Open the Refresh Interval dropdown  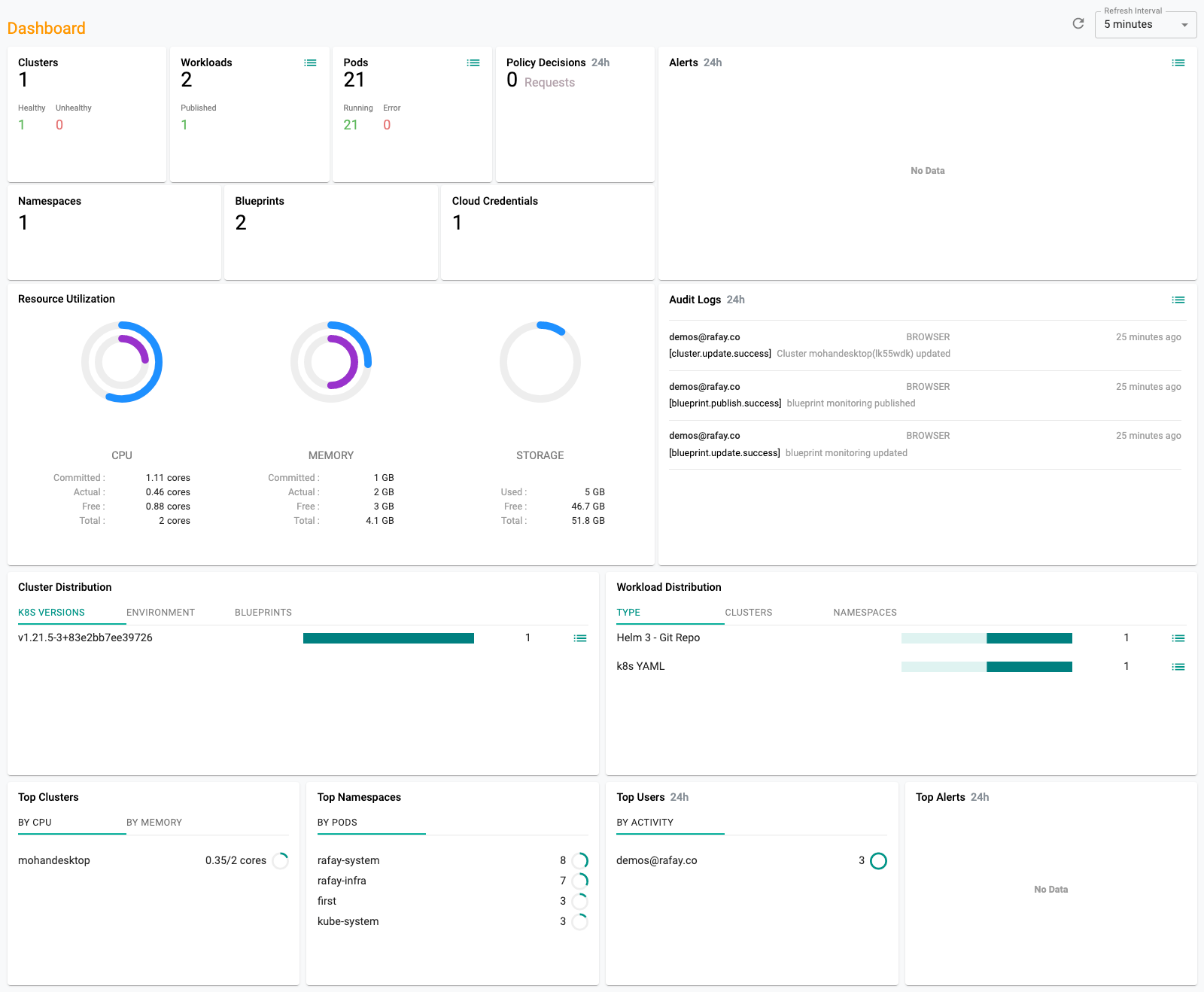(1145, 25)
